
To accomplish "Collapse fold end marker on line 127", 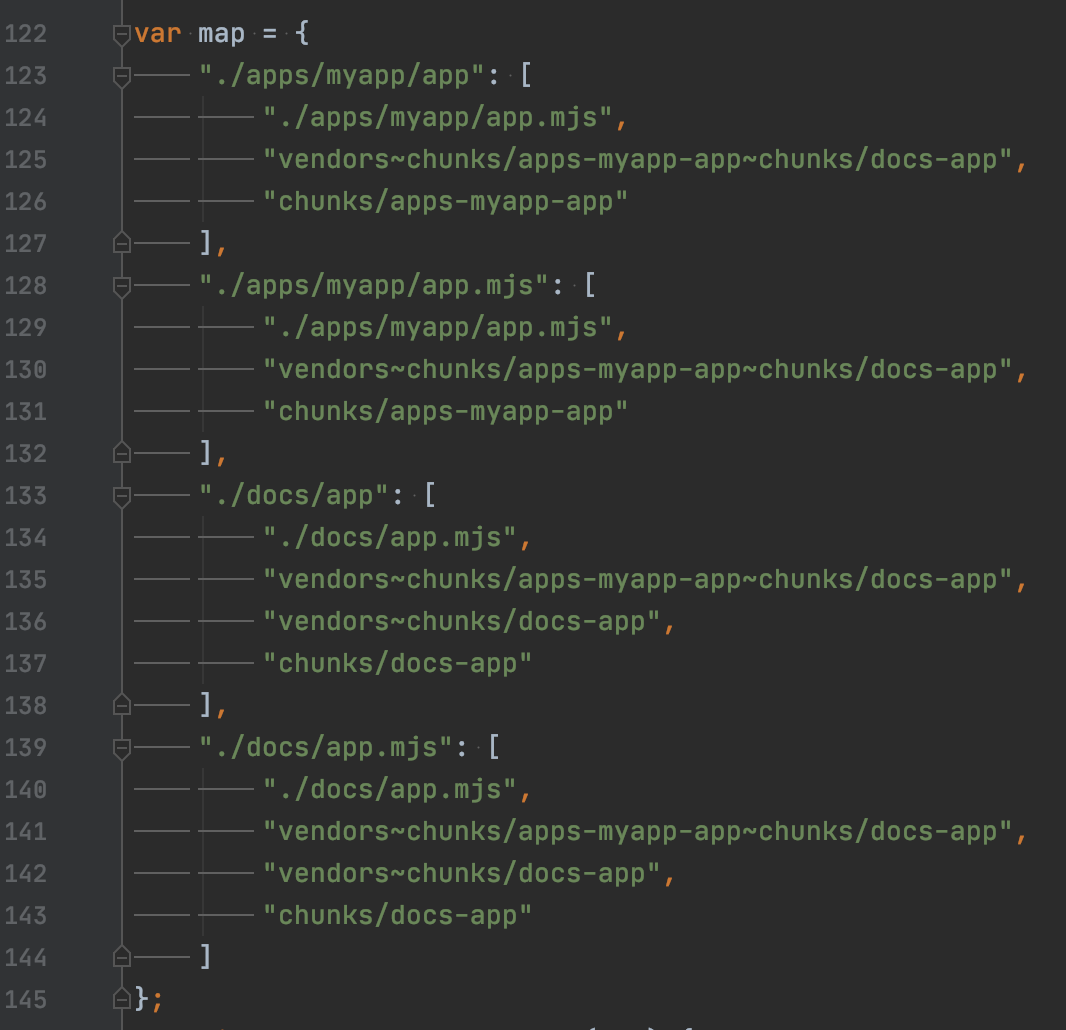I will click(x=122, y=243).
